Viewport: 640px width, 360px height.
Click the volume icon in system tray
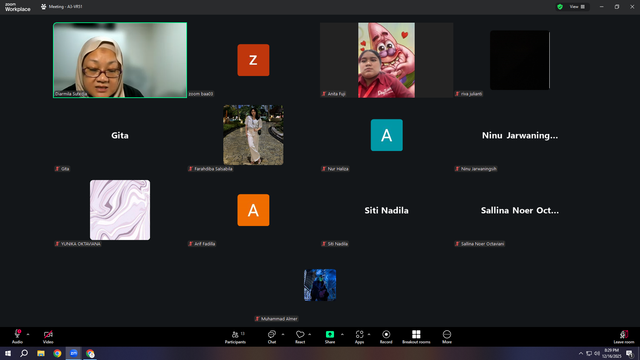[596, 353]
